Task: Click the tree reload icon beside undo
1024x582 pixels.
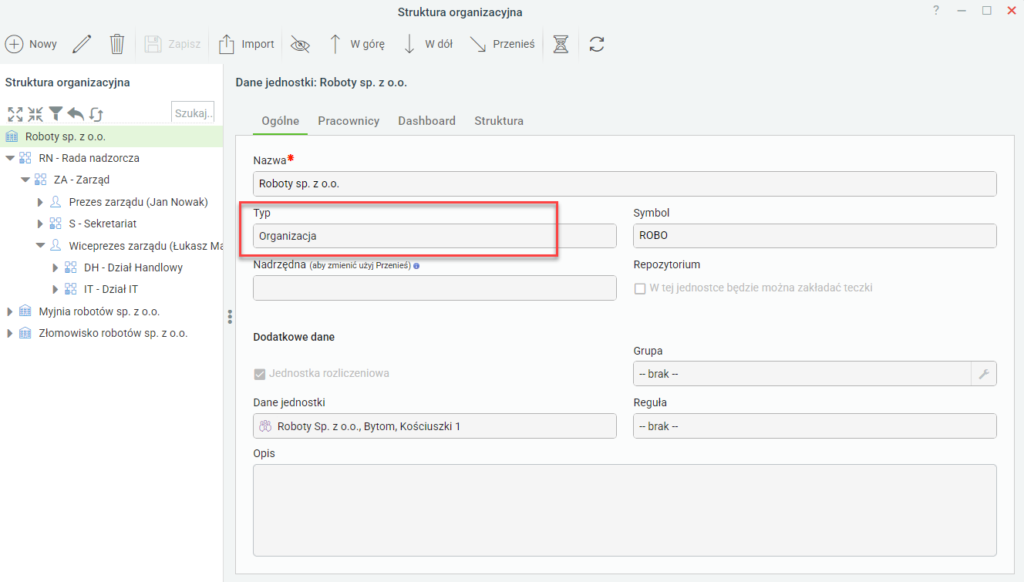Action: click(x=96, y=114)
